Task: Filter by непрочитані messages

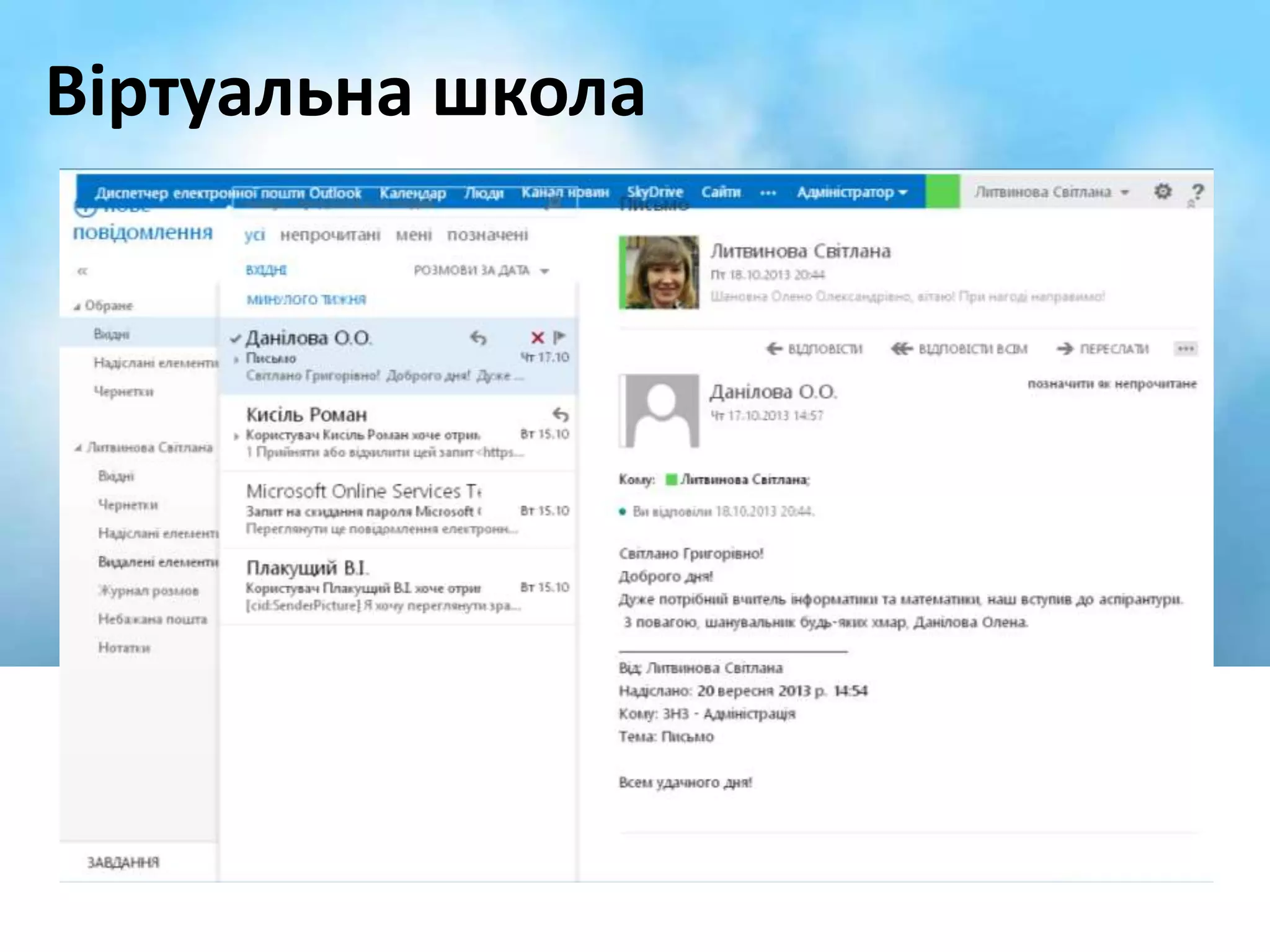Action: (x=330, y=235)
